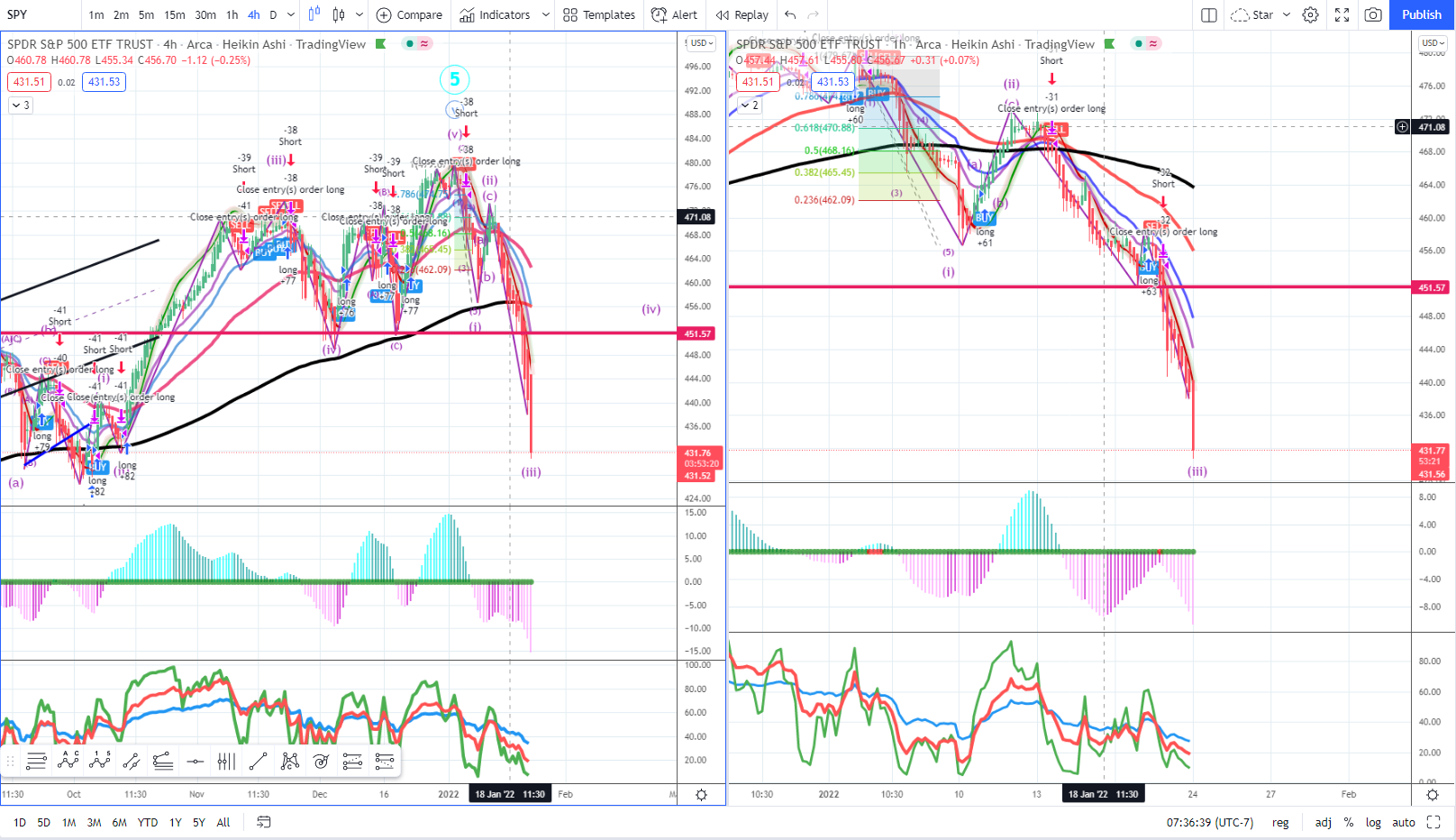
Task: Select the last Fib tool in floating toolbar
Action: pyautogui.click(x=384, y=762)
